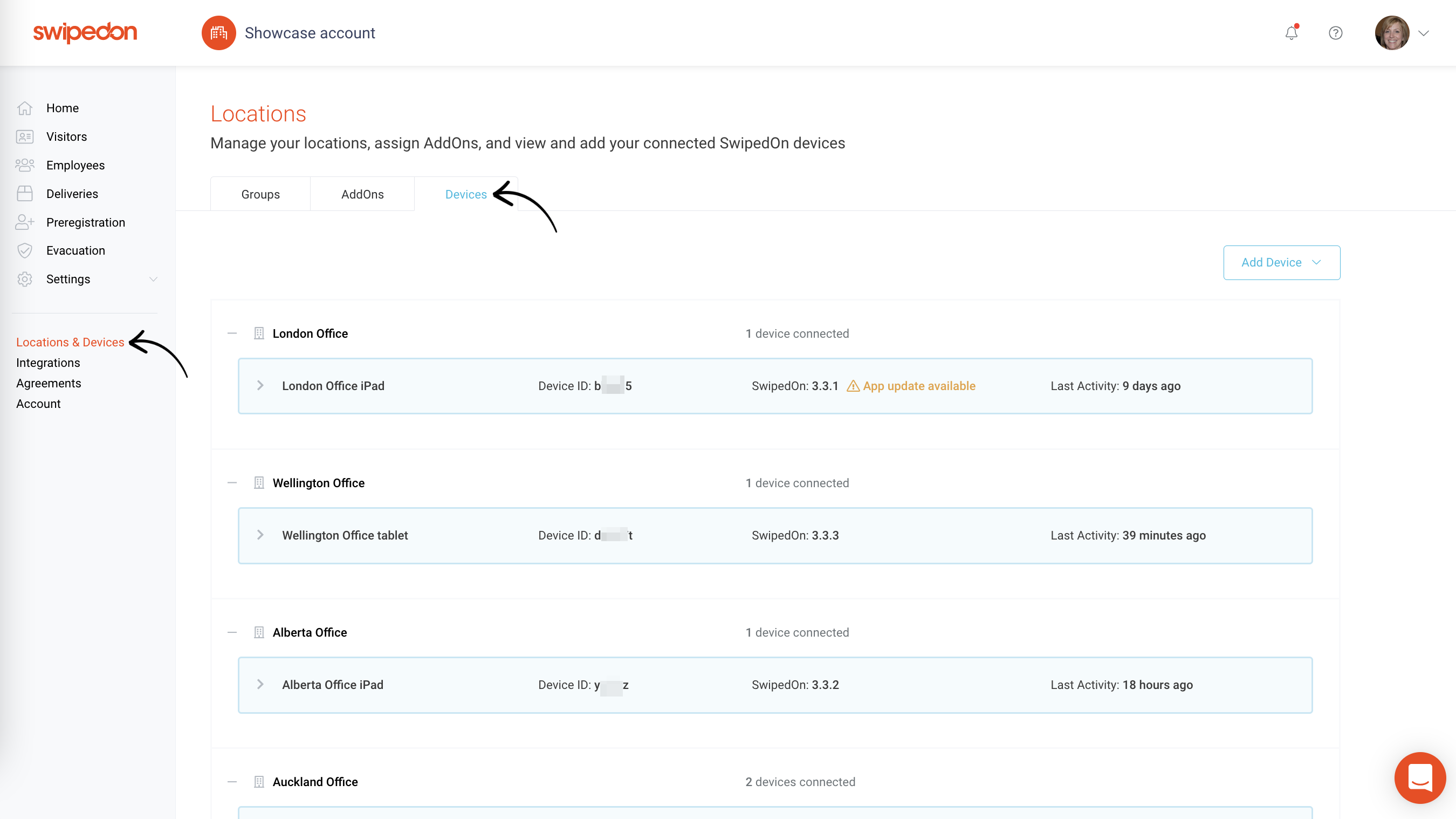The width and height of the screenshot is (1456, 819).
Task: Click the Settings gear icon
Action: [x=25, y=279]
